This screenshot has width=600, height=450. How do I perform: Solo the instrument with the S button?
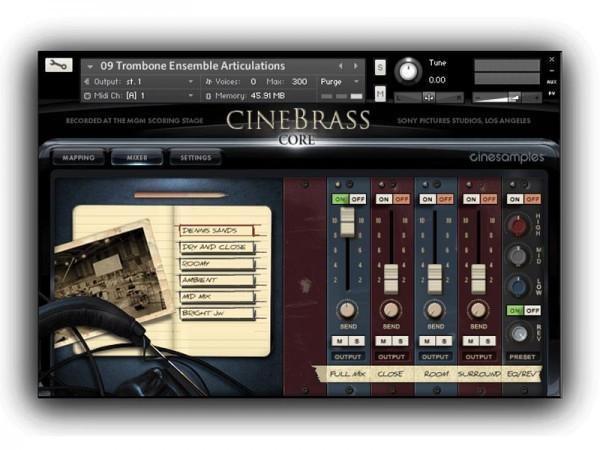(380, 68)
